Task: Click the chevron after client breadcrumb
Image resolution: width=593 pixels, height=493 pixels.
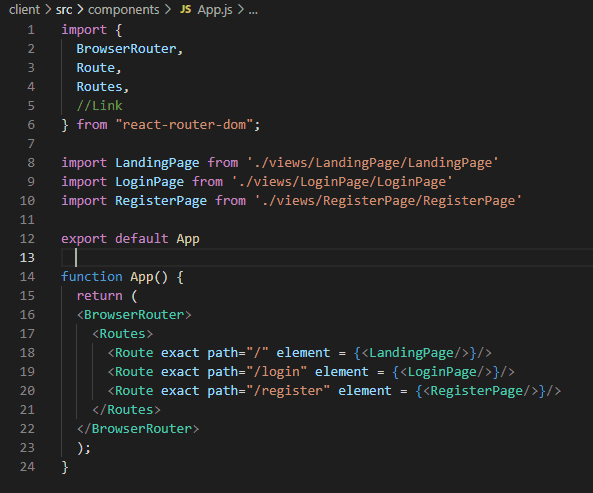Action: point(48,10)
